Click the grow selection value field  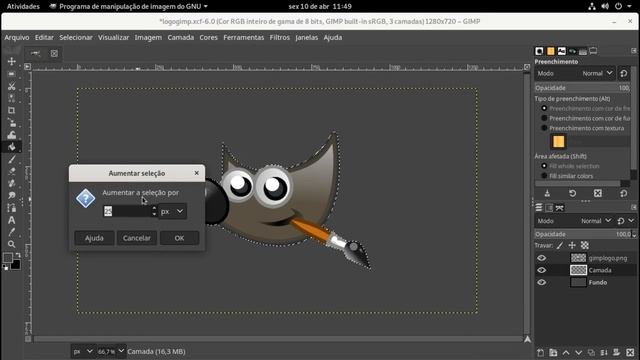(127, 211)
